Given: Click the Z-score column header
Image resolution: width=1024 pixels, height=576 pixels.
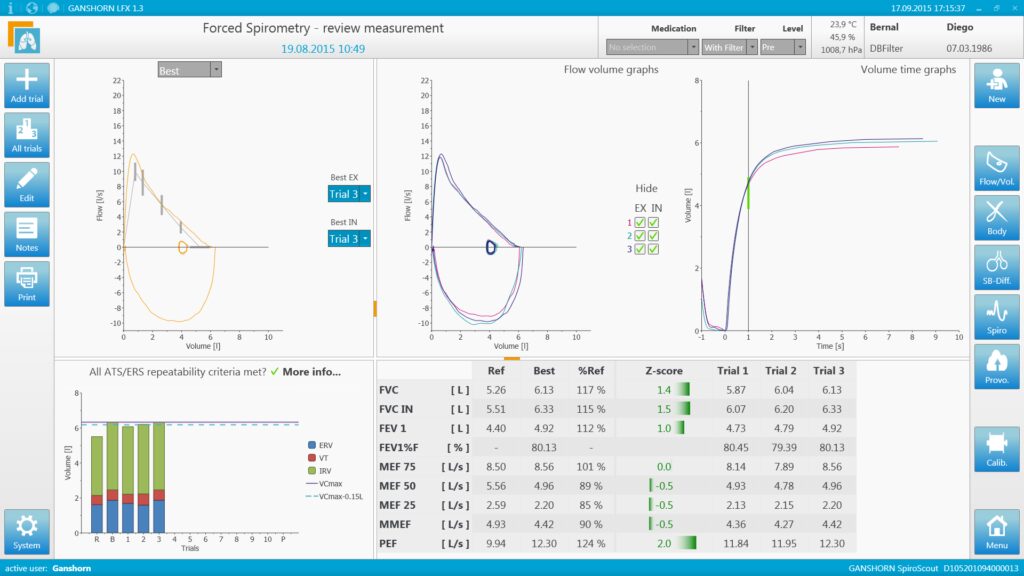Looking at the screenshot, I should (664, 370).
